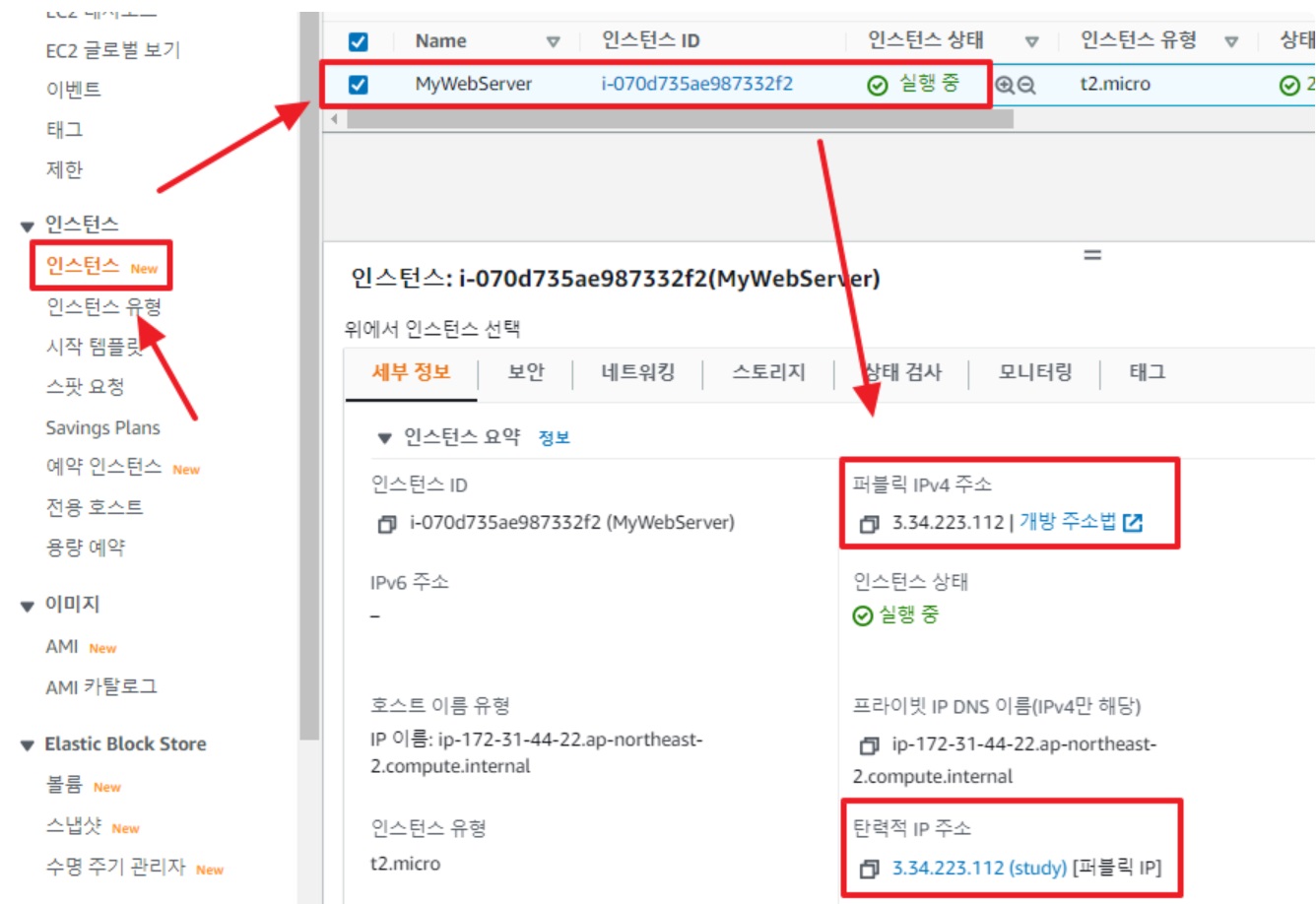Open 시작 템플릿 in sidebar

tap(95, 347)
